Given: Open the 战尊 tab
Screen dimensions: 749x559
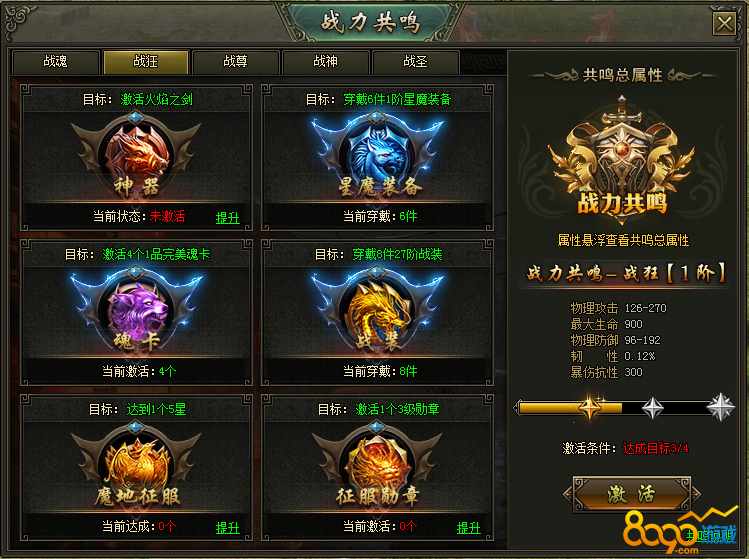Looking at the screenshot, I should click(235, 62).
